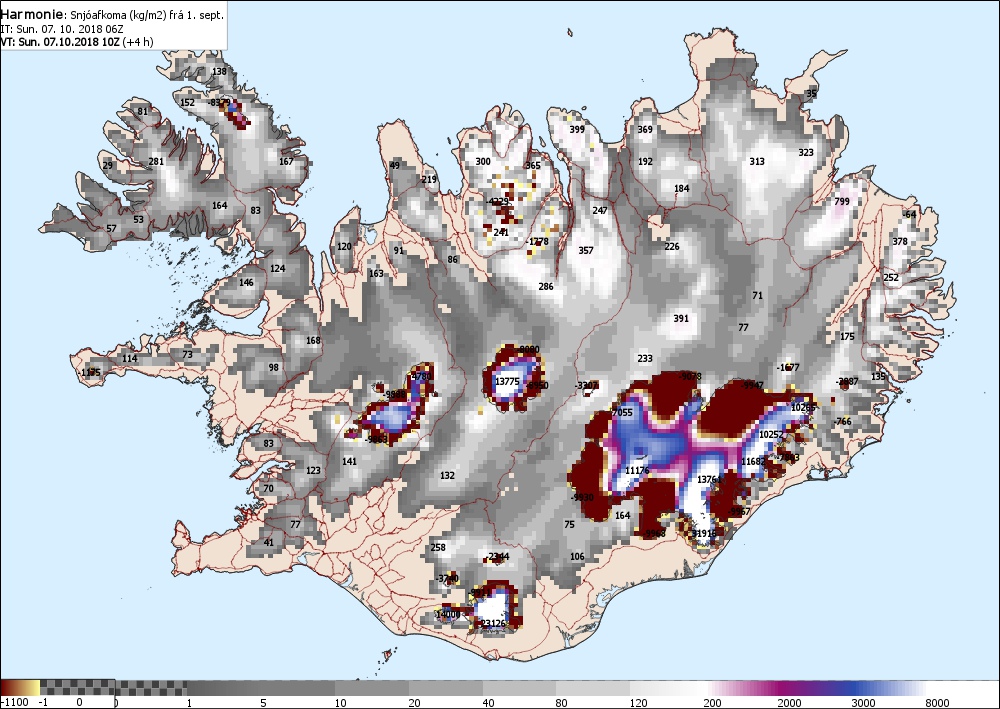This screenshot has width=1000, height=709.
Task: Click map value 286
Action: 546,286
